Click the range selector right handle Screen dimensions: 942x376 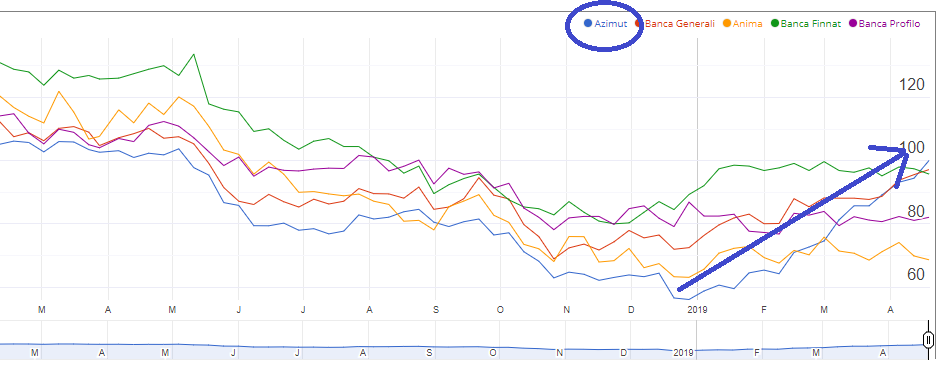929,341
